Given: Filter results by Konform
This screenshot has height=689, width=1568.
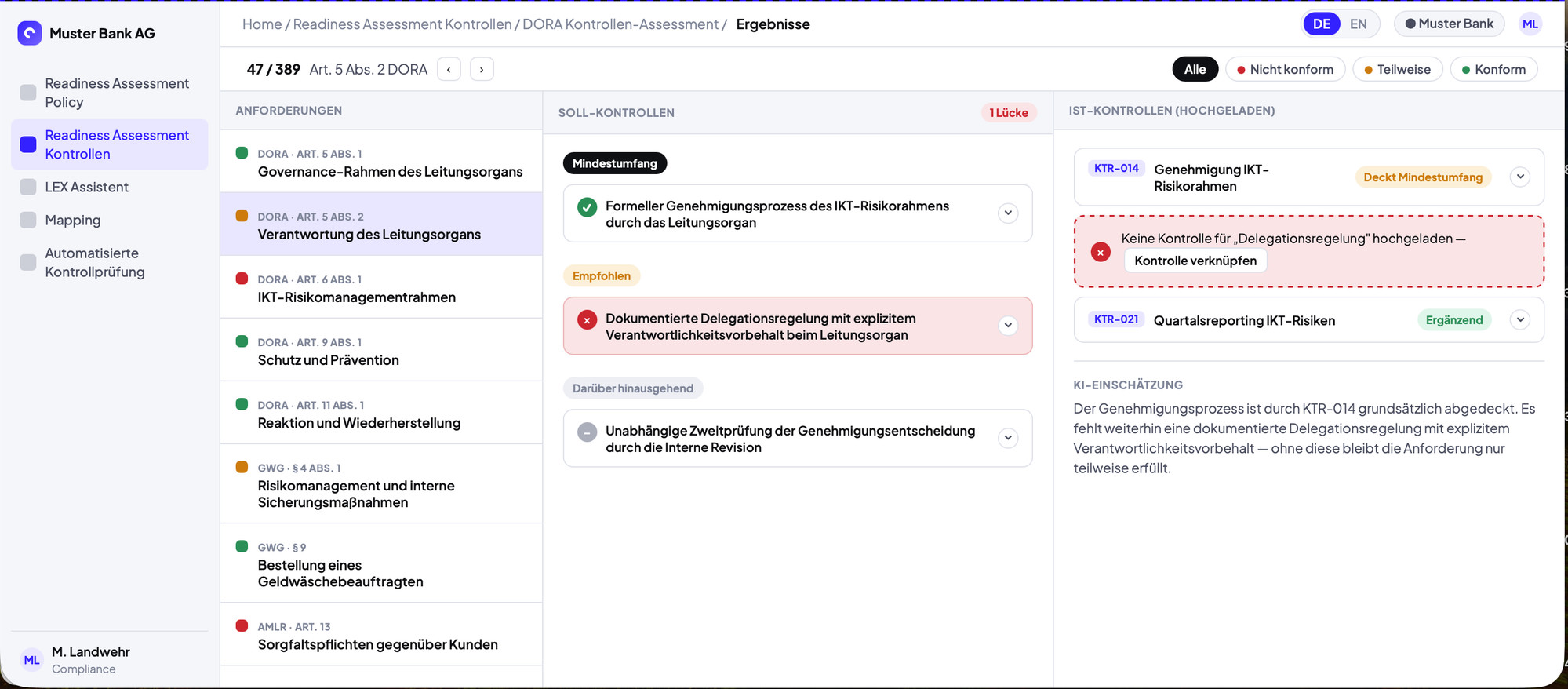Looking at the screenshot, I should coord(1493,69).
